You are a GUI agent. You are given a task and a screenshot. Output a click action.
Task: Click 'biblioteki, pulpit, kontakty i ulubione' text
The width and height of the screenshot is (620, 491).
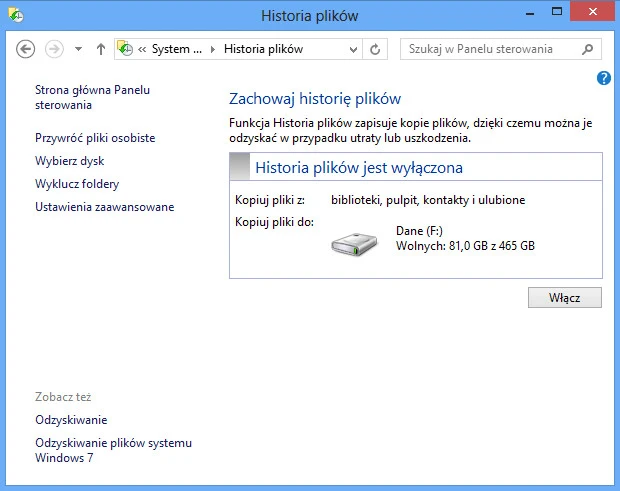(x=428, y=200)
